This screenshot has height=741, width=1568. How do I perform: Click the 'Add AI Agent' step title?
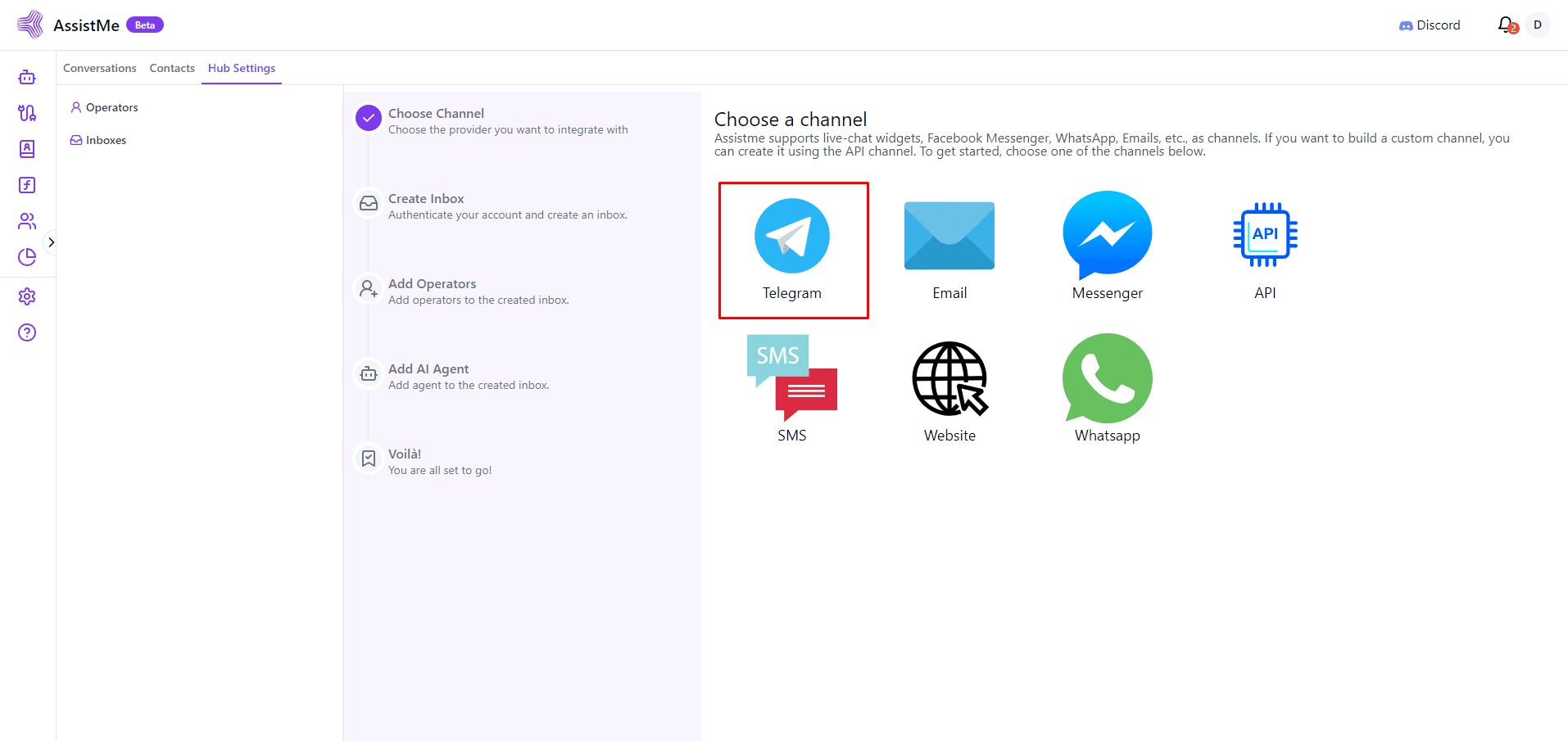(x=428, y=369)
